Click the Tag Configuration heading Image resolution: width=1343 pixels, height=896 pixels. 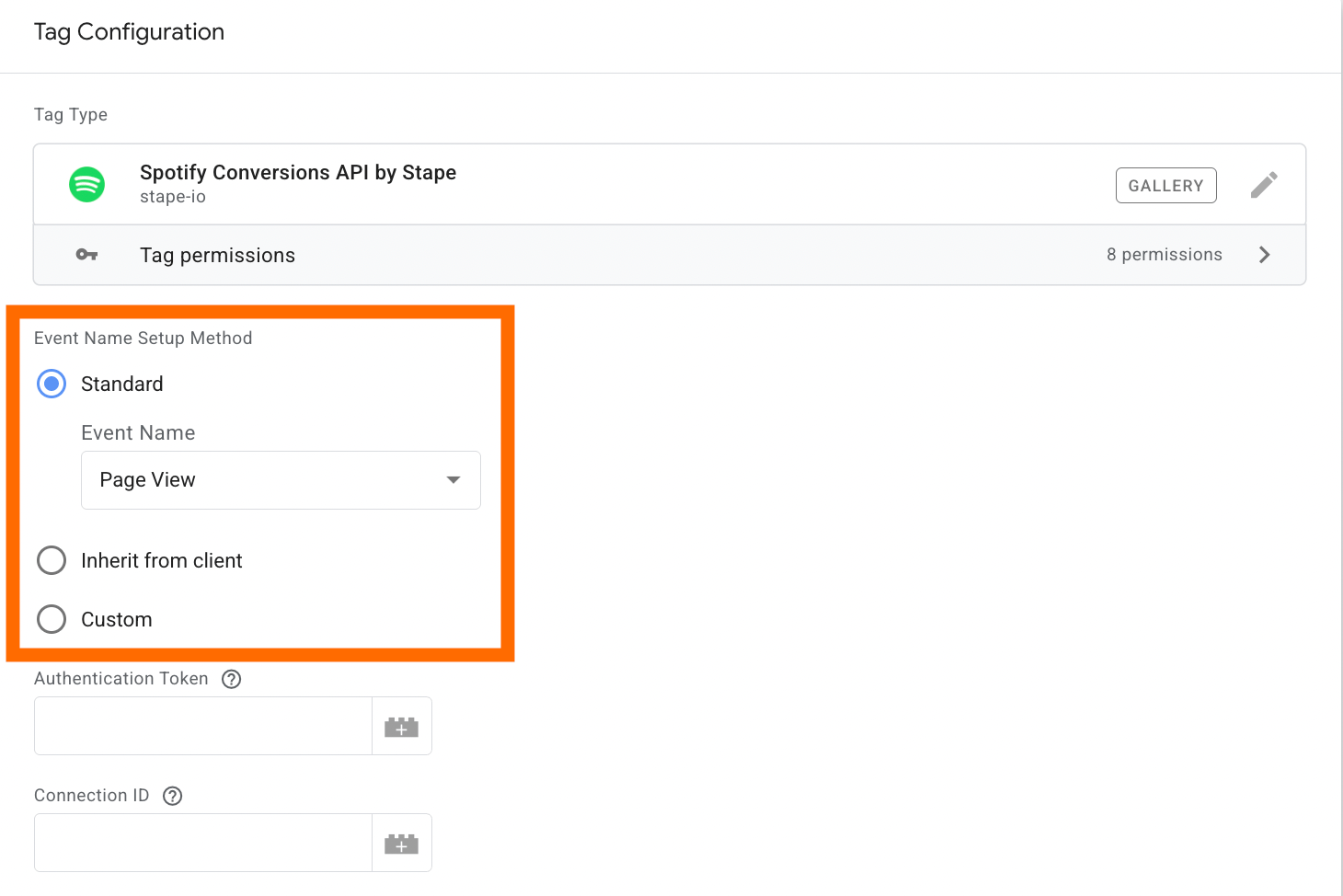click(x=129, y=32)
